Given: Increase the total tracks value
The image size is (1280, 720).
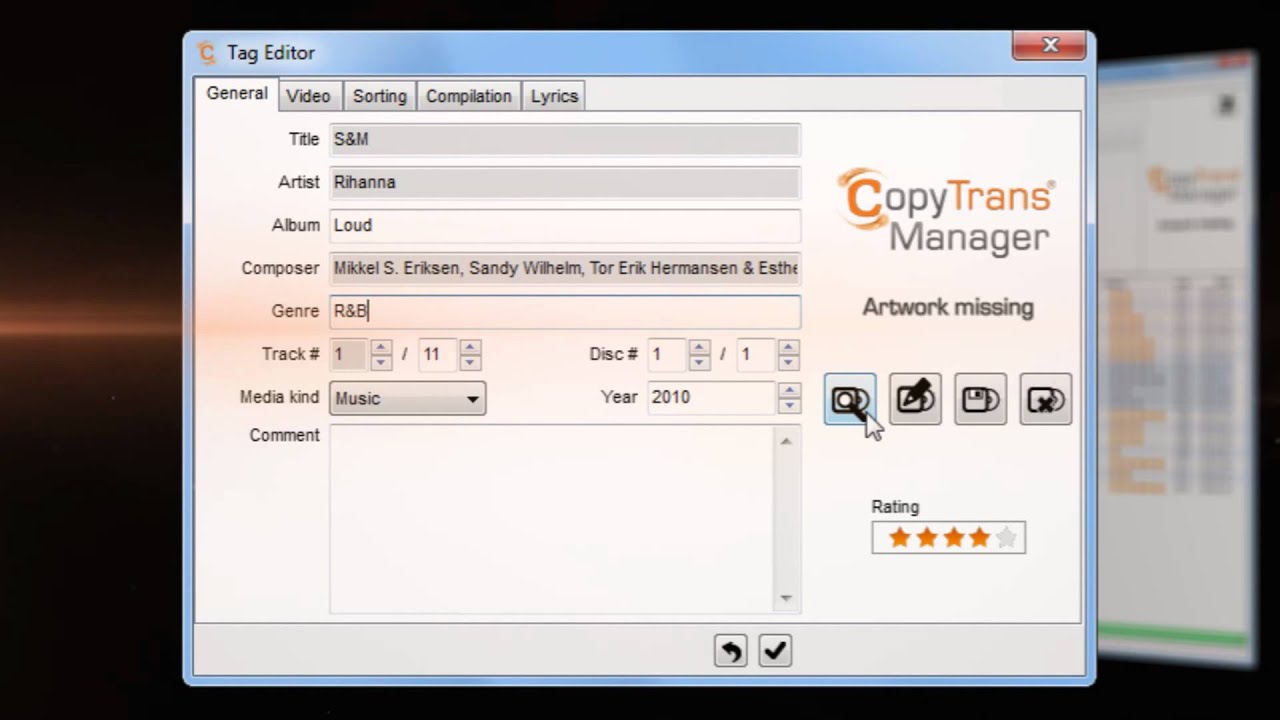Looking at the screenshot, I should click(x=470, y=347).
